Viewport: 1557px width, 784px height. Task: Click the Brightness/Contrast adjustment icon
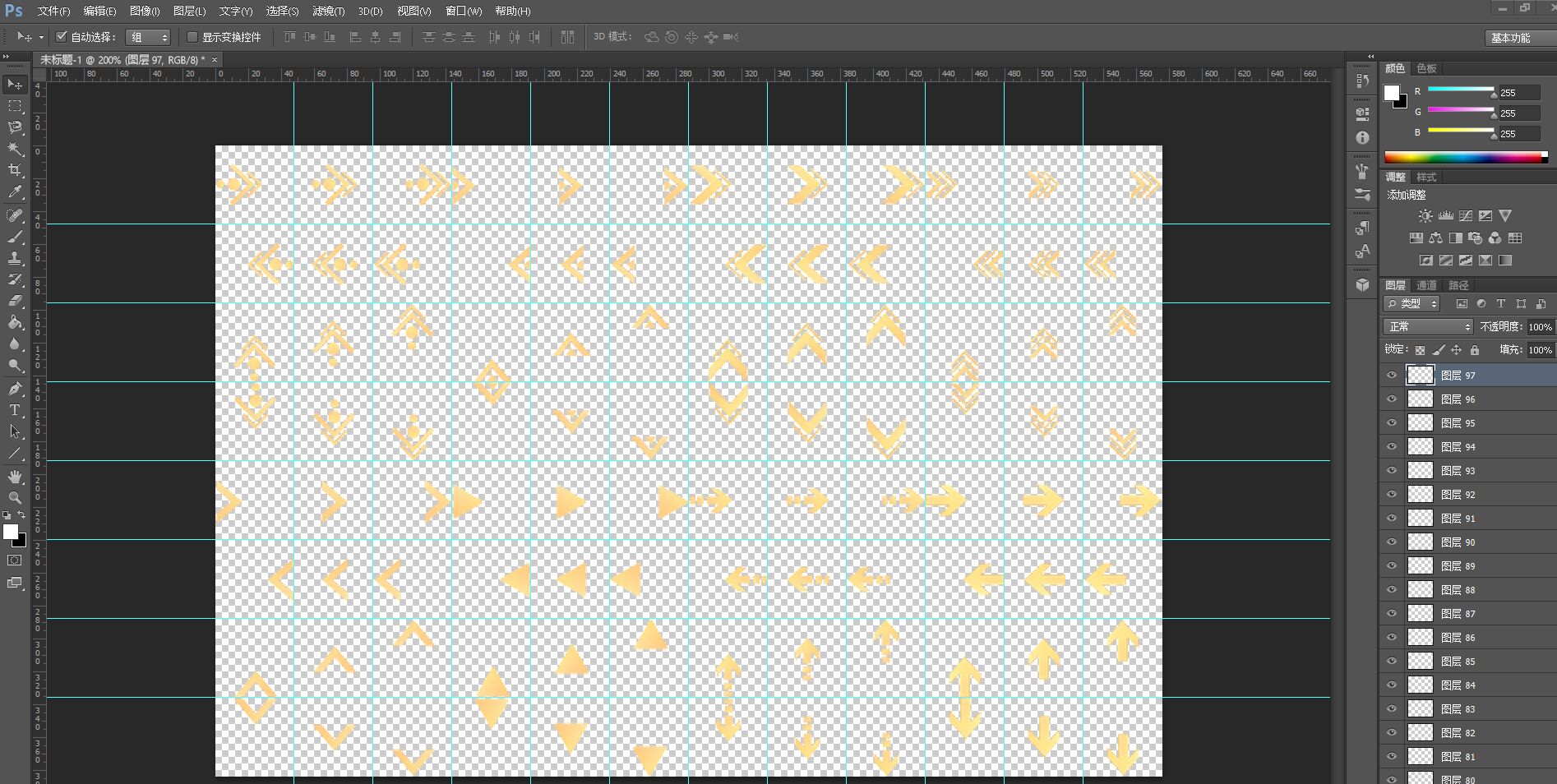pyautogui.click(x=1425, y=216)
